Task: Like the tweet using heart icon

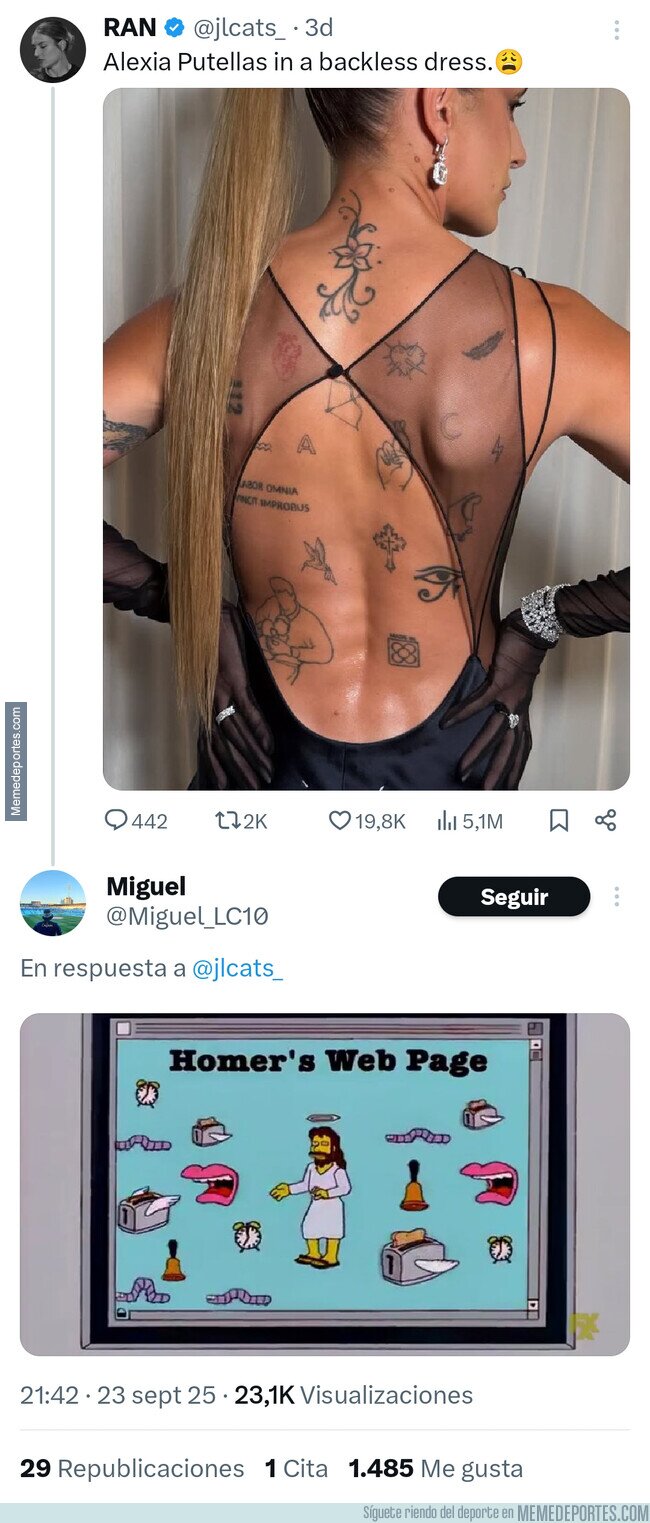Action: coord(340,821)
